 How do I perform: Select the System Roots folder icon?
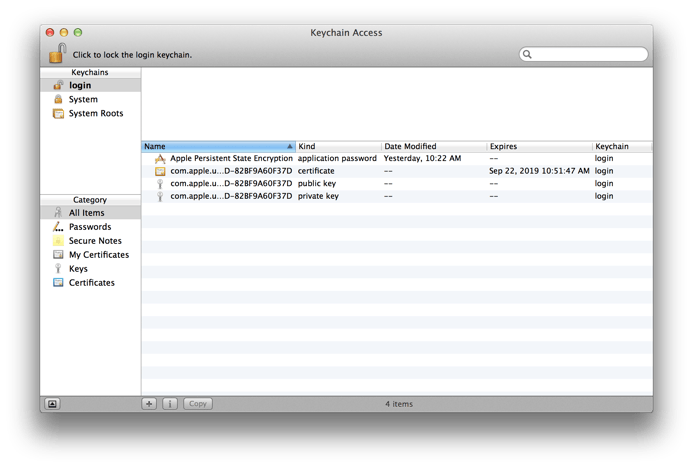[58, 113]
